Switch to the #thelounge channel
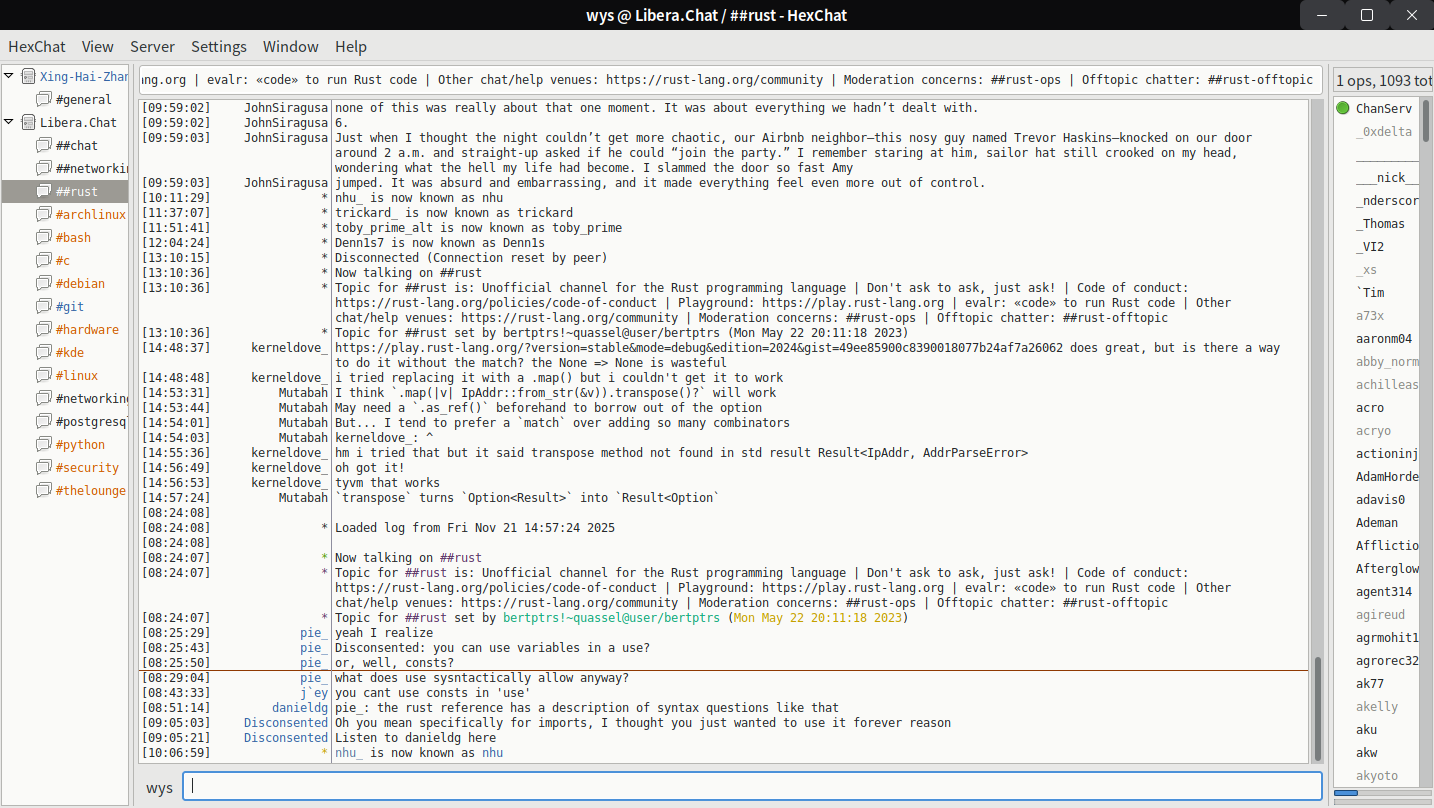The image size is (1434, 808). 91,490
